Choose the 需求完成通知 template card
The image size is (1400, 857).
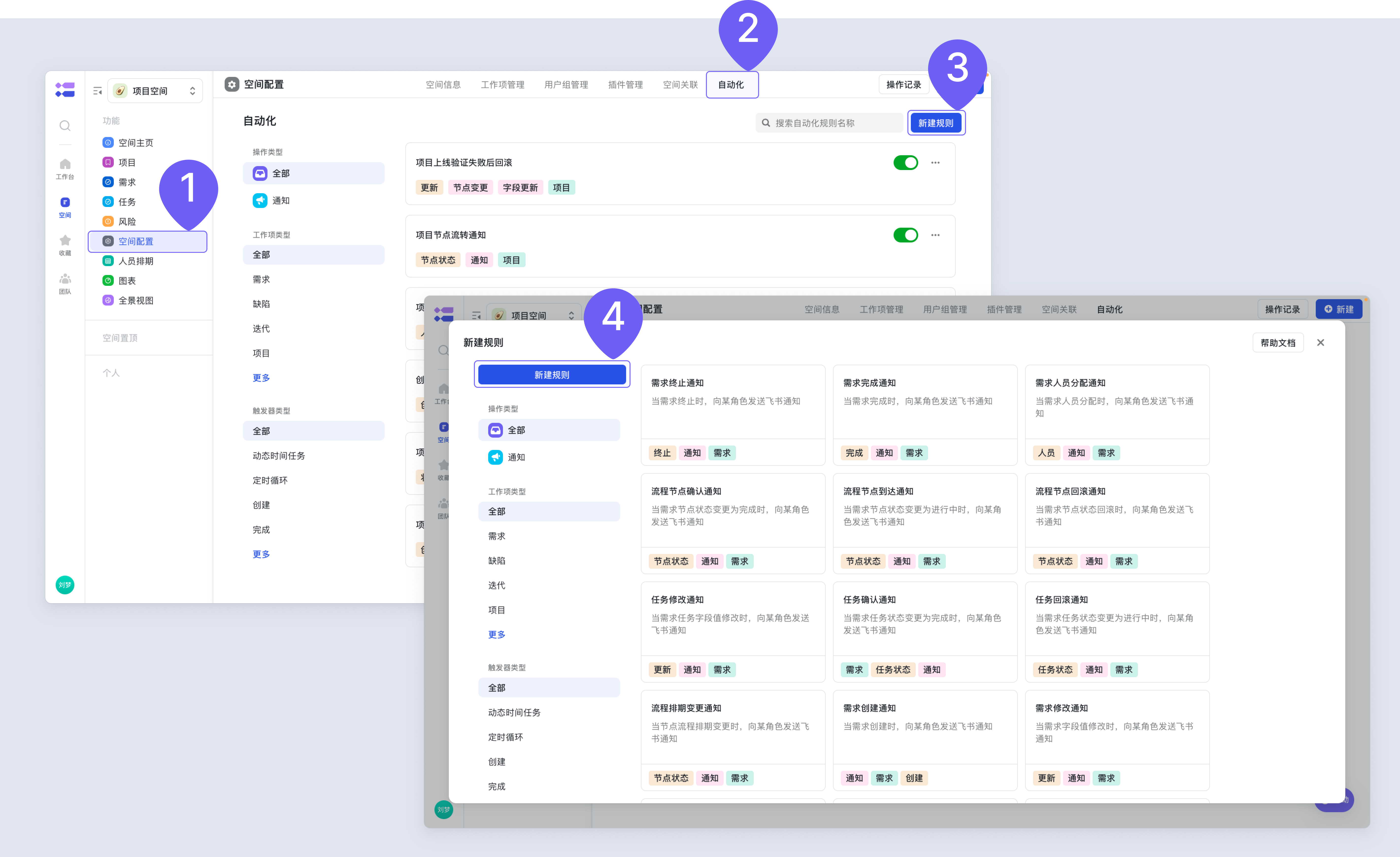point(925,415)
